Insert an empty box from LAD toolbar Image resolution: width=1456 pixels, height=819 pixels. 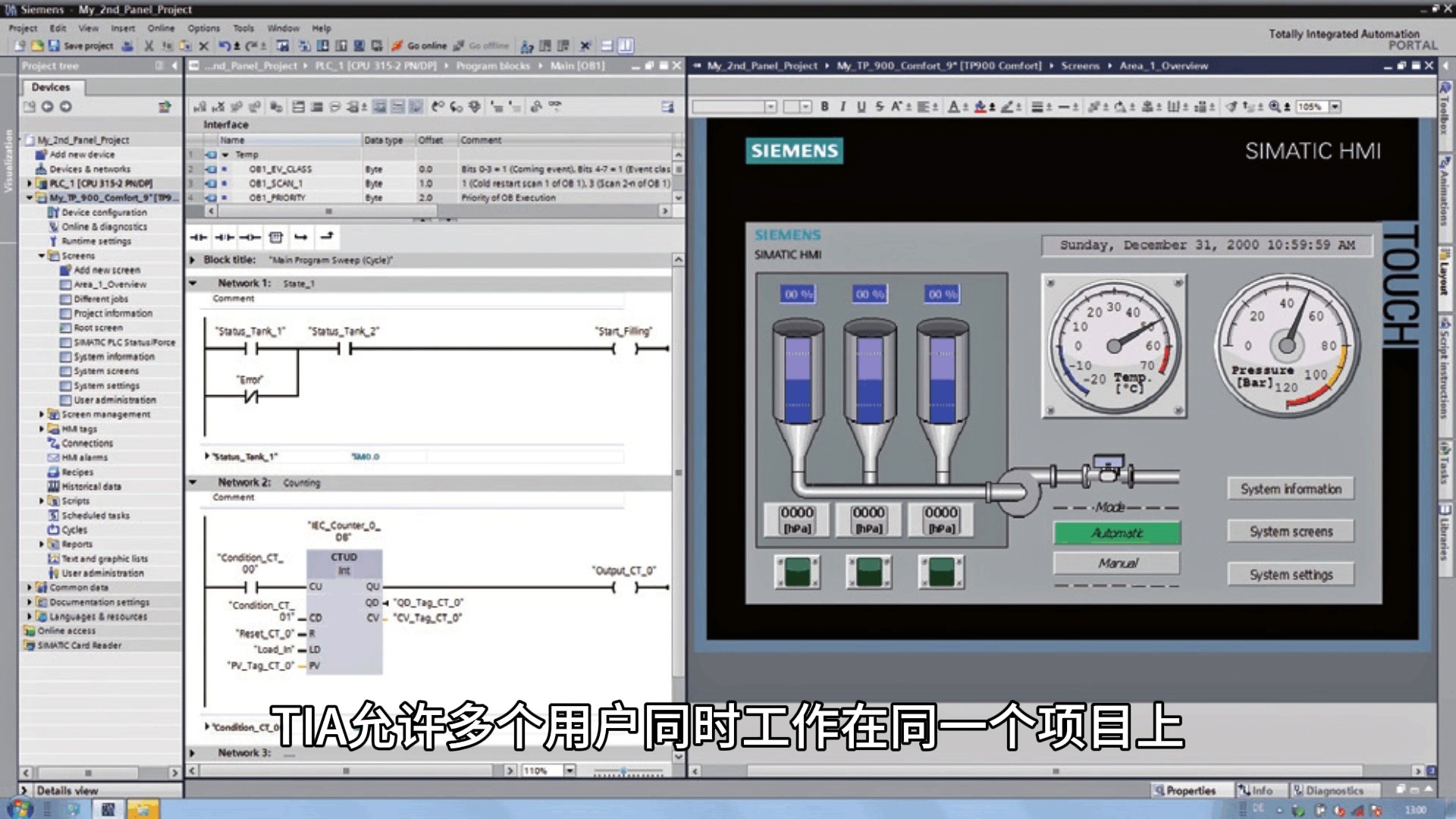(x=276, y=237)
